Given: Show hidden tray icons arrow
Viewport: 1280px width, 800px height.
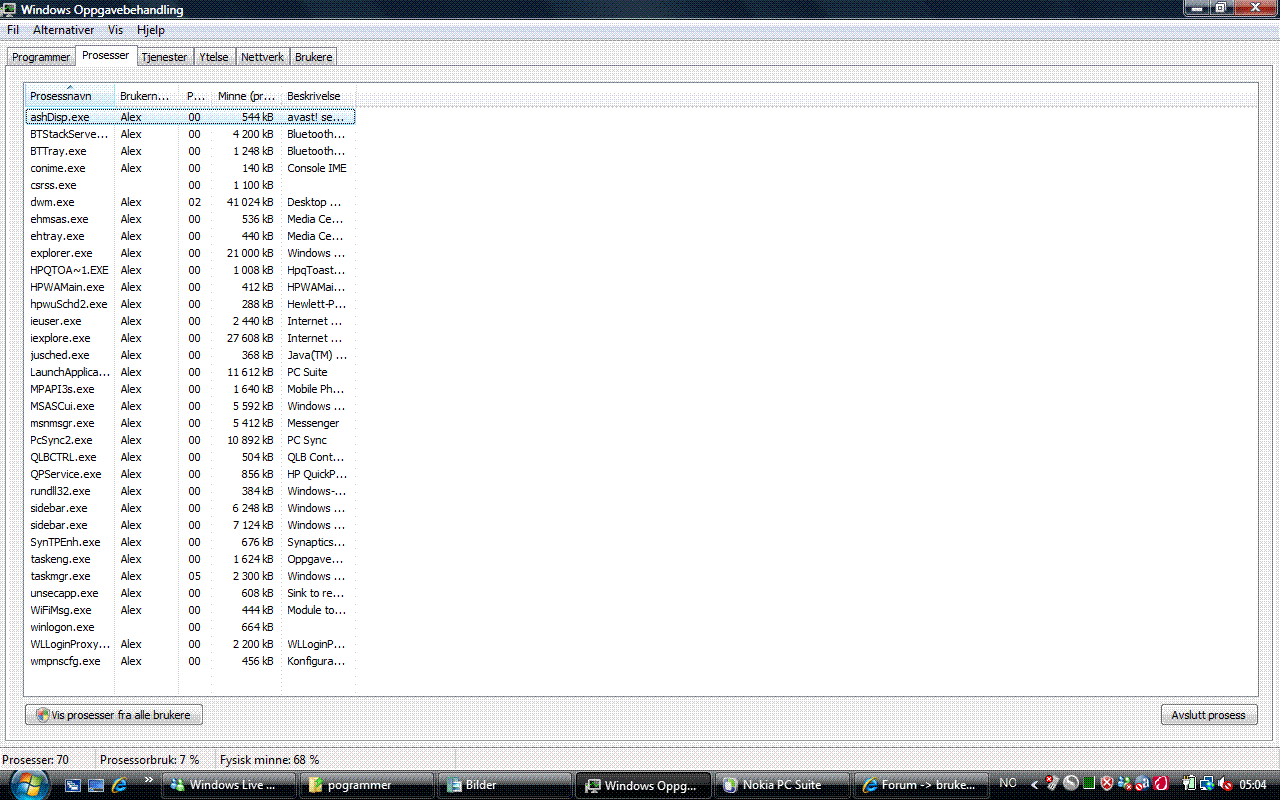Looking at the screenshot, I should click(x=1034, y=785).
